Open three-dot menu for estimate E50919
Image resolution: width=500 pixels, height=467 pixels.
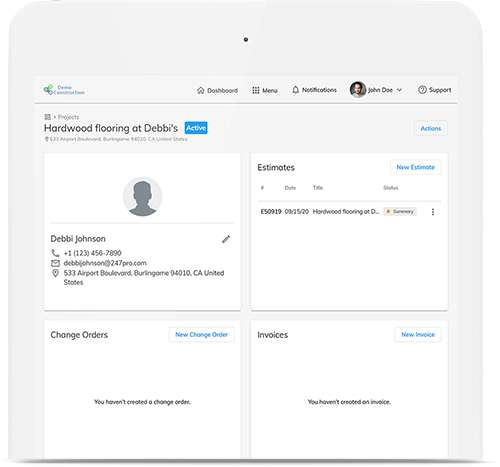coord(433,212)
